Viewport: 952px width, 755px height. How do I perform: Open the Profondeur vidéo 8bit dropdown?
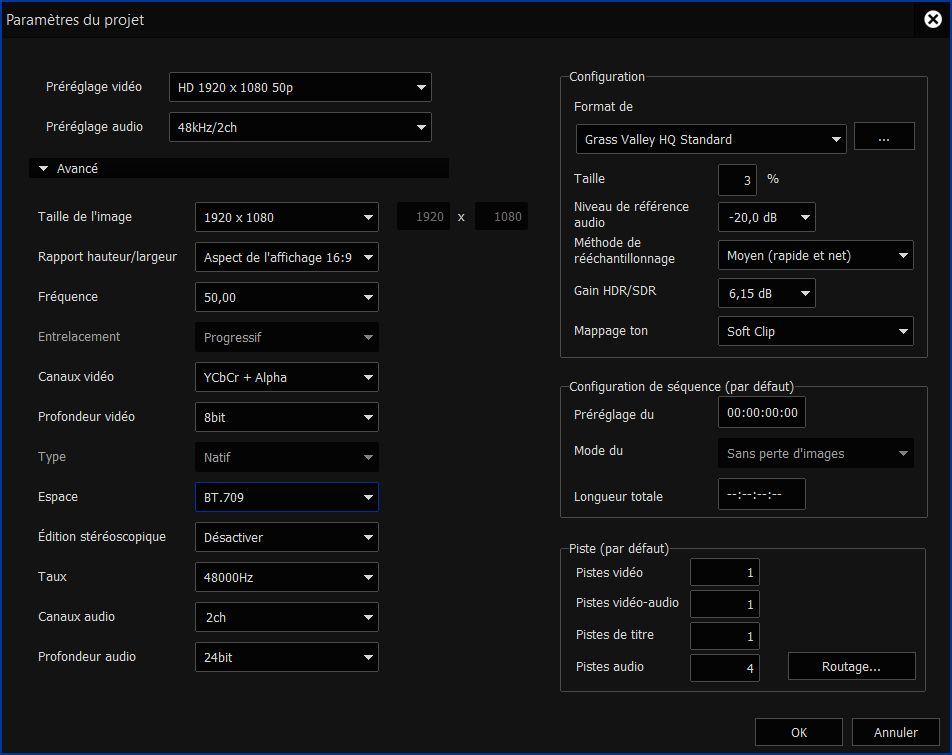286,417
